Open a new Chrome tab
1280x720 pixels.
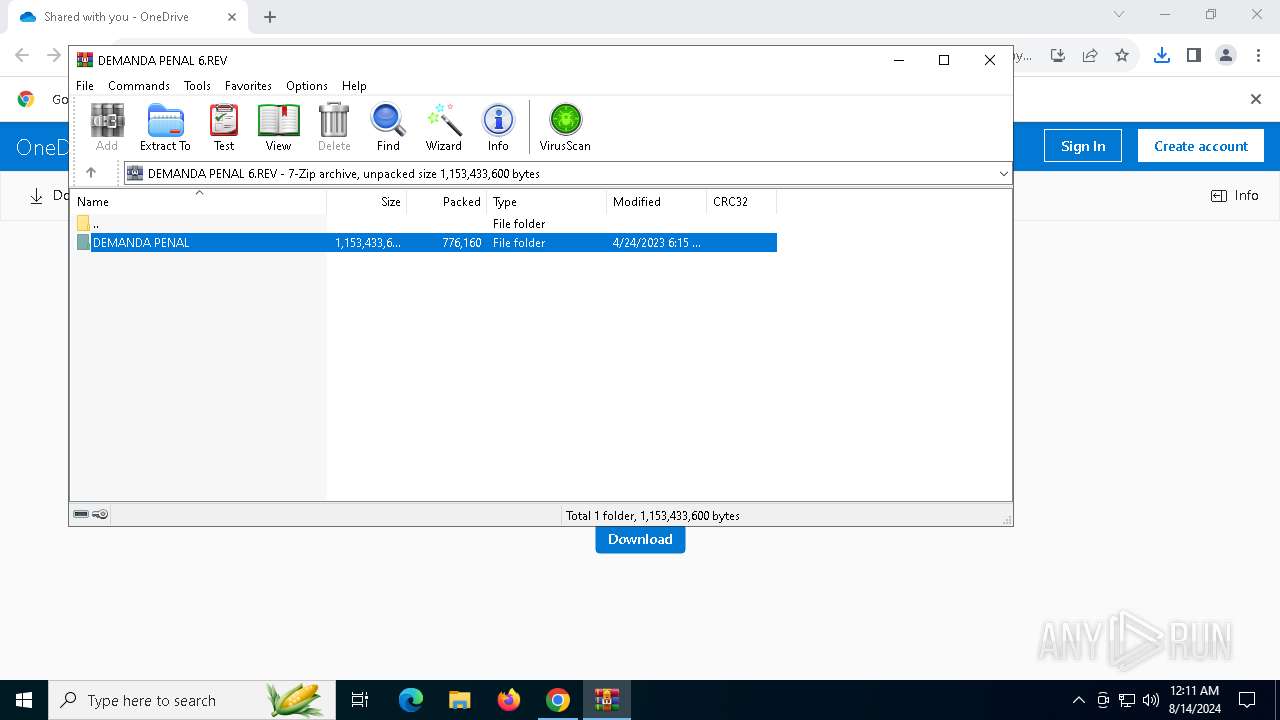270,17
